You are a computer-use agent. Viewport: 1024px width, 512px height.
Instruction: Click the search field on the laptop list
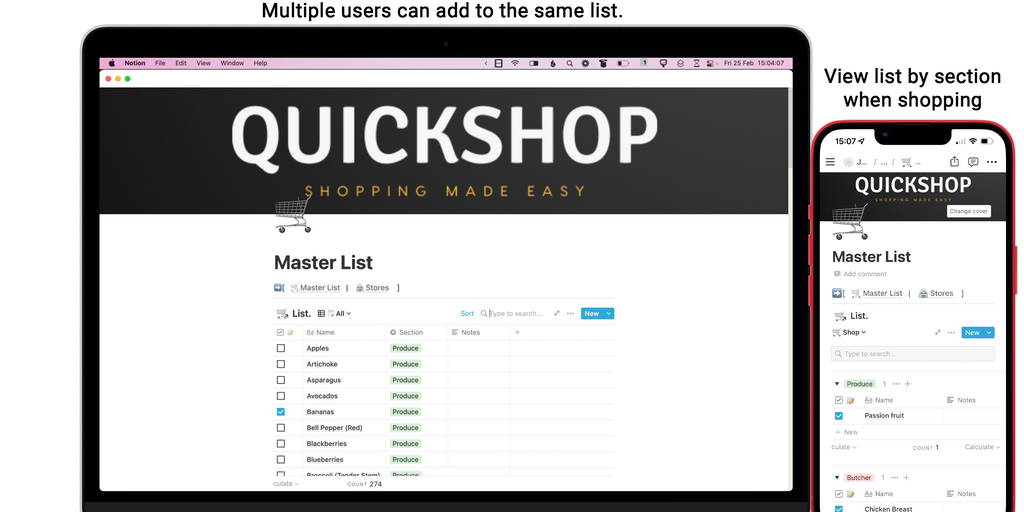tap(511, 313)
